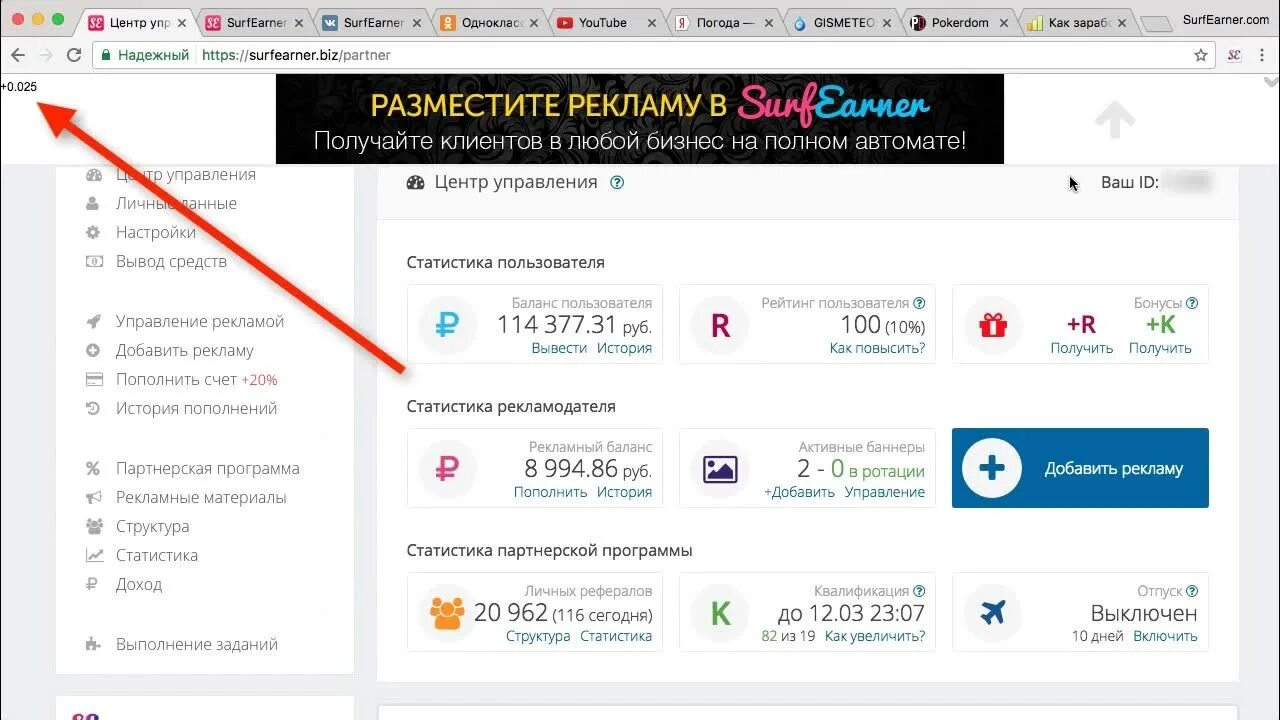Click the history icon beside История пополнений

point(93,409)
